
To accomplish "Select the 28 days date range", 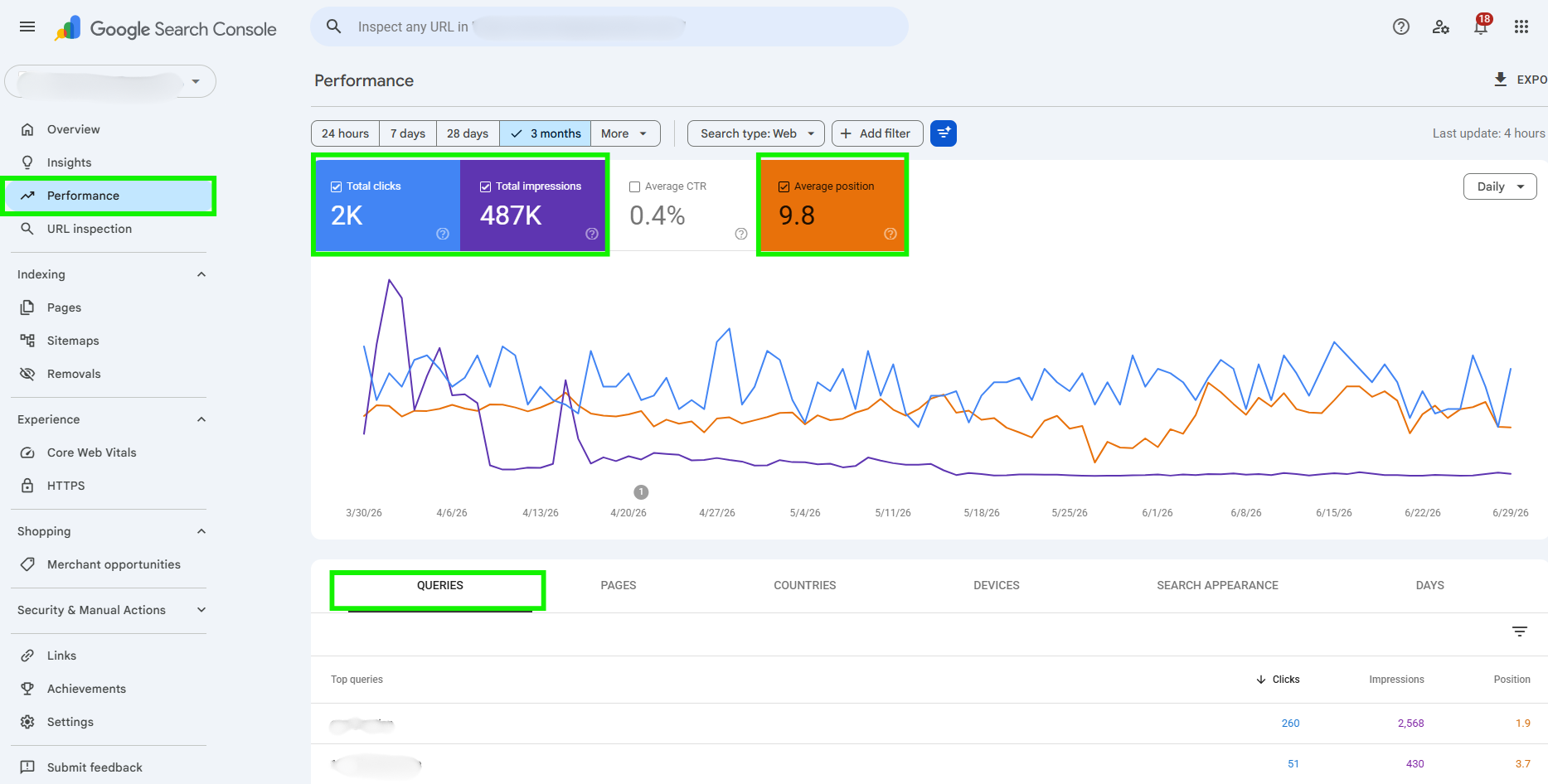I will point(468,133).
